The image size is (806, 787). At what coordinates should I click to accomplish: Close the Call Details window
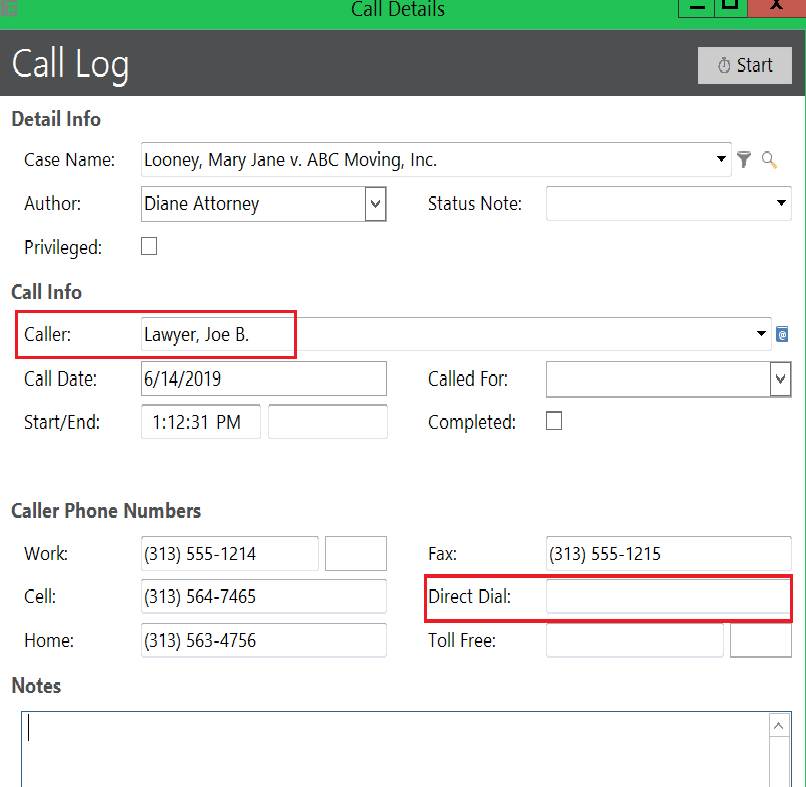click(x=776, y=8)
